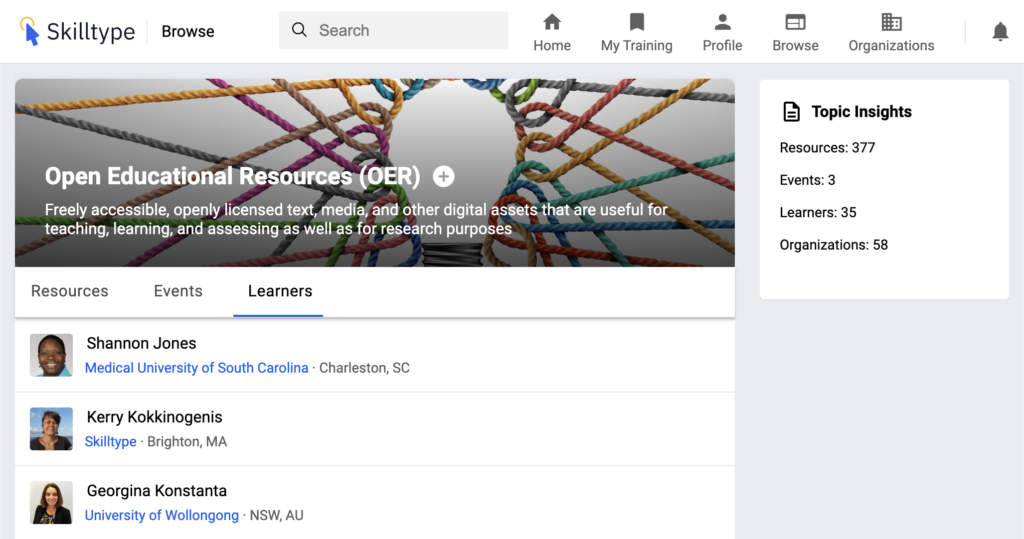Viewport: 1024px width, 539px height.
Task: Open the Profile person icon
Action: (722, 22)
